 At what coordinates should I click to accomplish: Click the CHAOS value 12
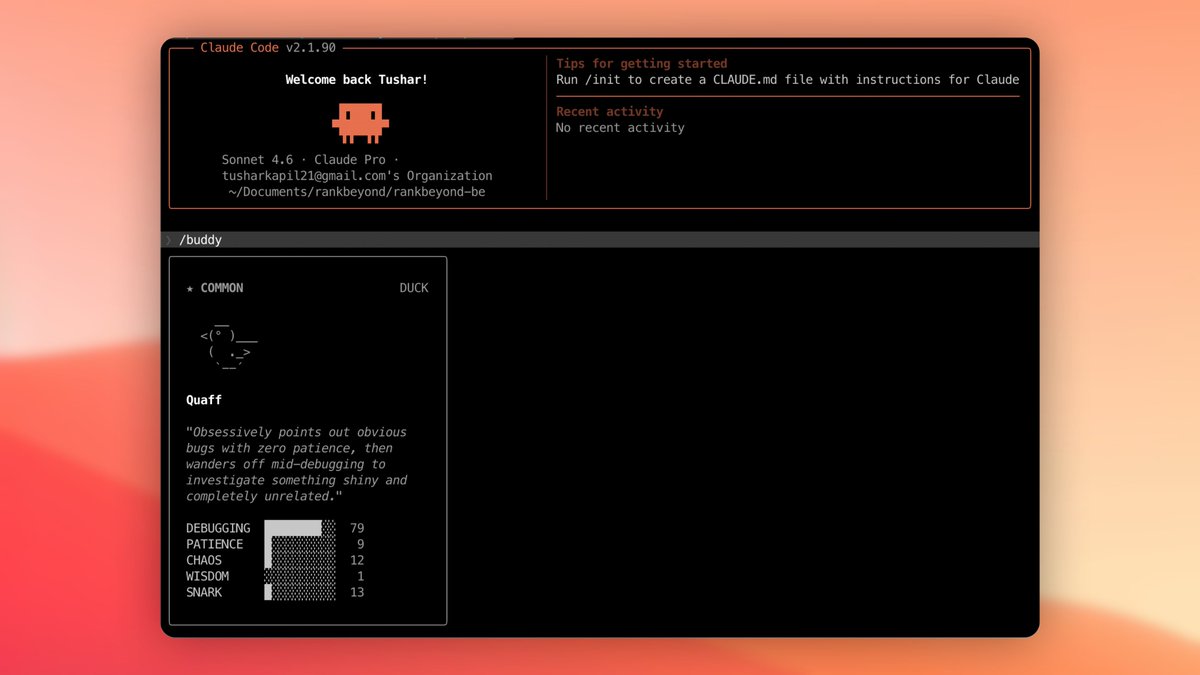point(357,560)
